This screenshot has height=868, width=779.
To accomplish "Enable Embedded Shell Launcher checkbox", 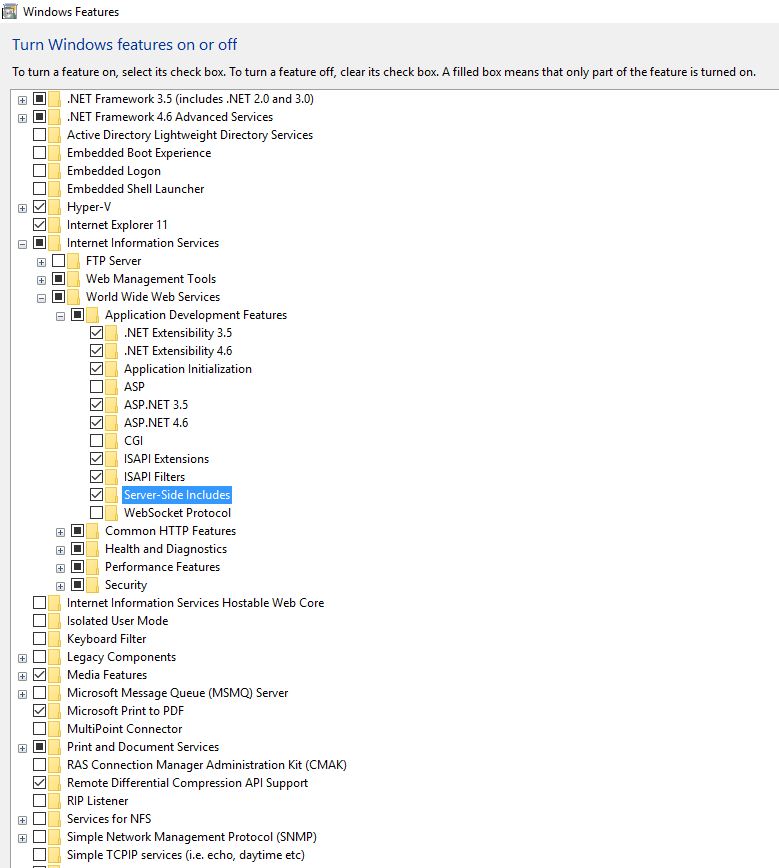I will point(39,189).
